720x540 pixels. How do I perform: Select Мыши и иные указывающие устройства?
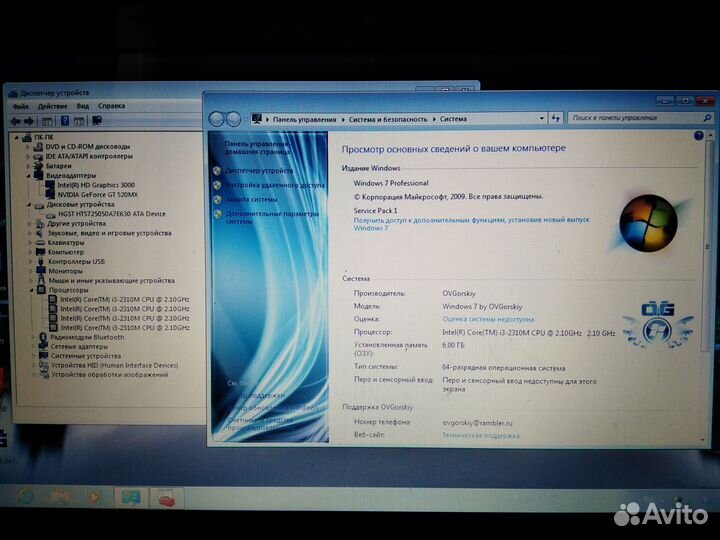pyautogui.click(x=112, y=281)
